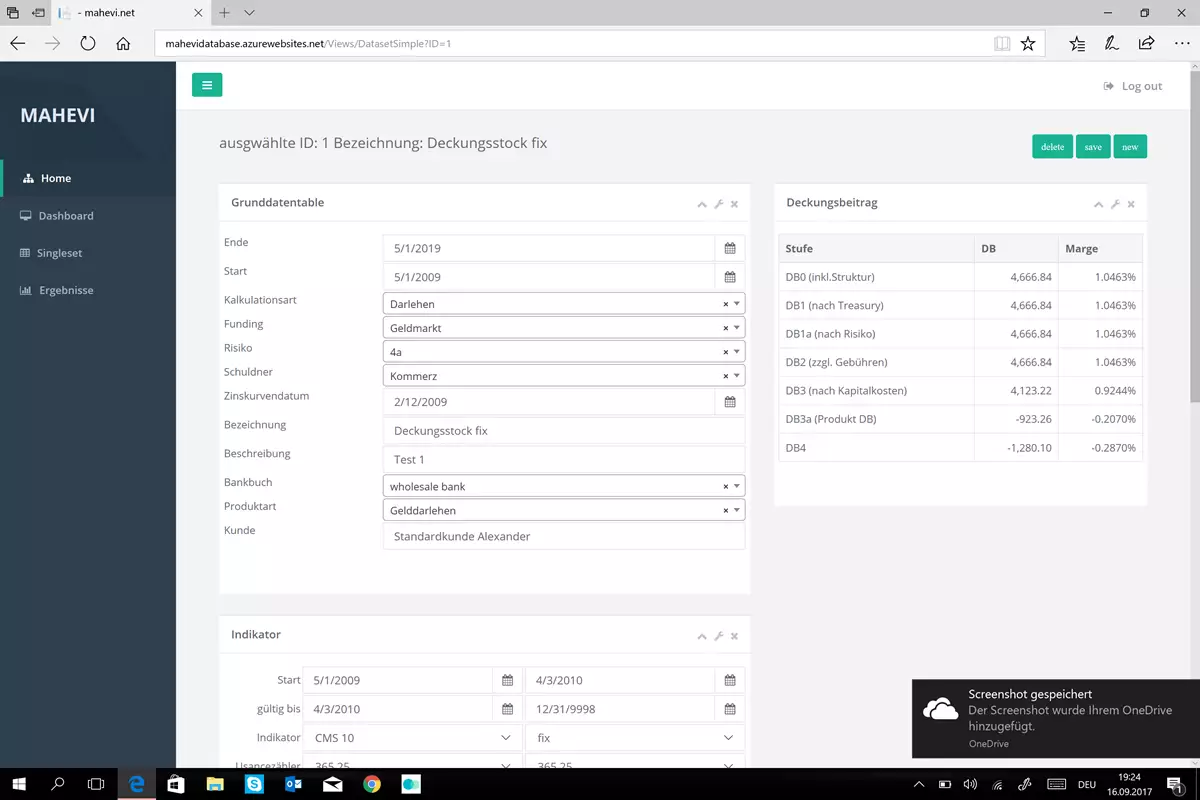Open the Schuldner dropdown showing Kommerz
This screenshot has height=800, width=1200.
point(564,376)
